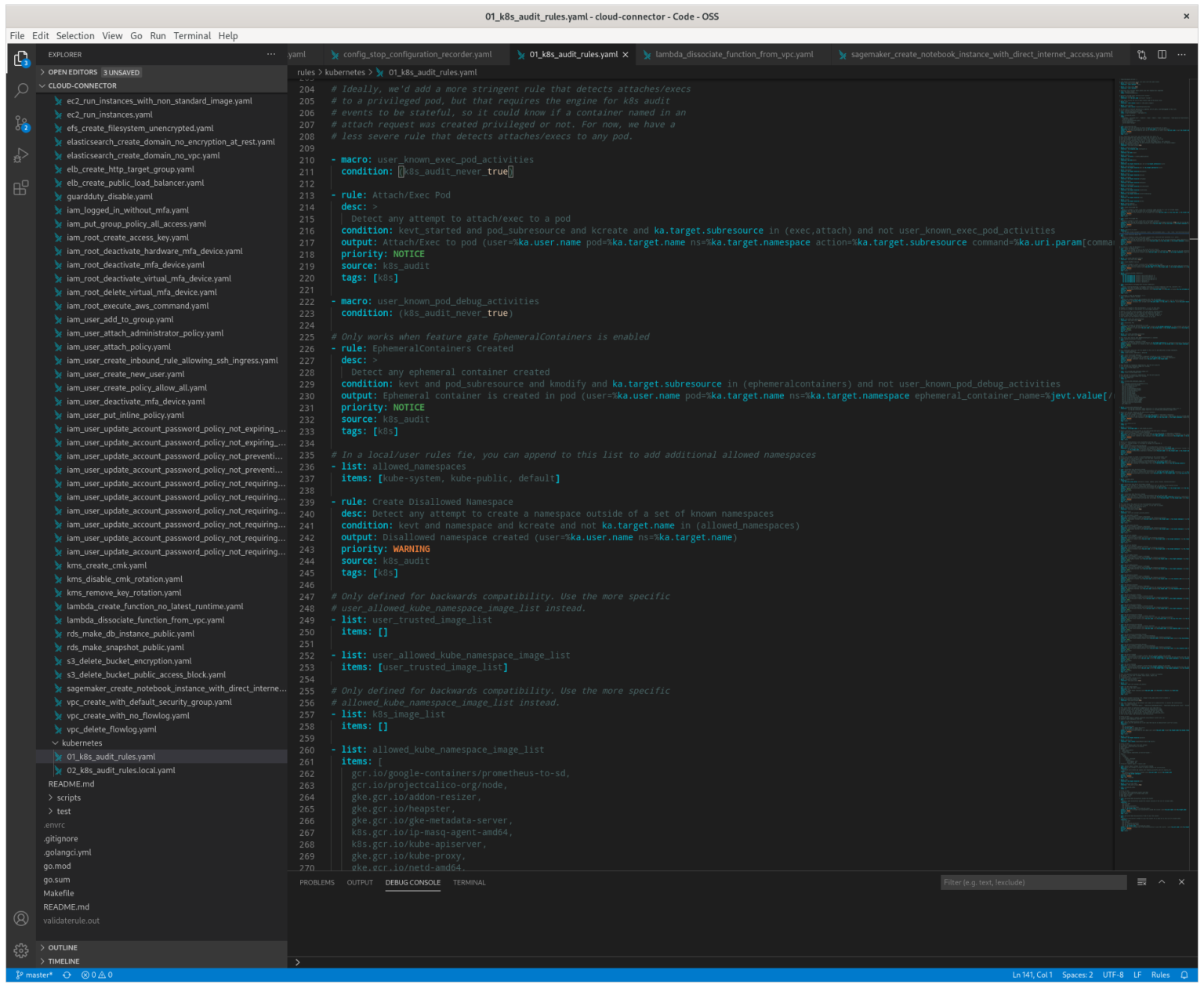Click the Split Editor Right icon
Viewport: 1204px width, 988px height.
tap(1162, 55)
